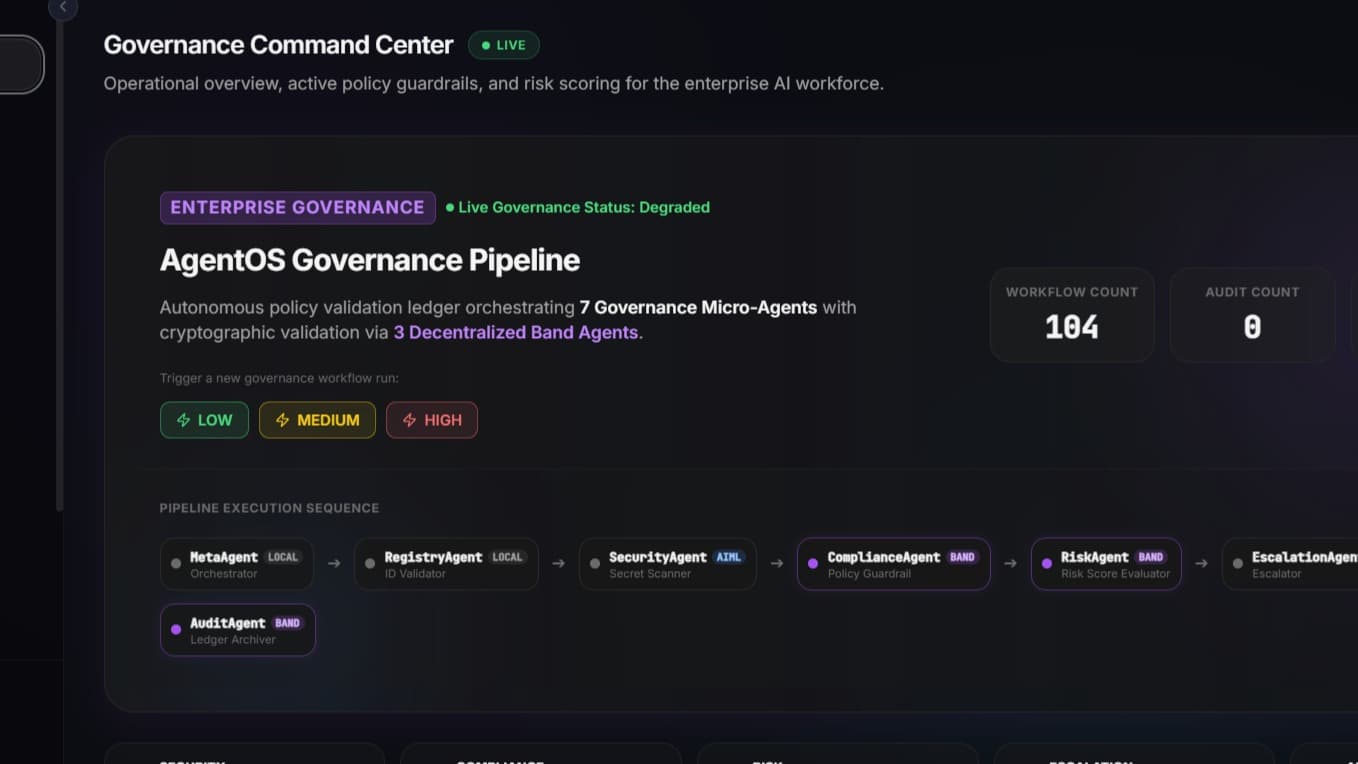Screen dimensions: 1358x764
Task: Click the AIML badge on SecurityAgent
Action: pyautogui.click(x=729, y=557)
